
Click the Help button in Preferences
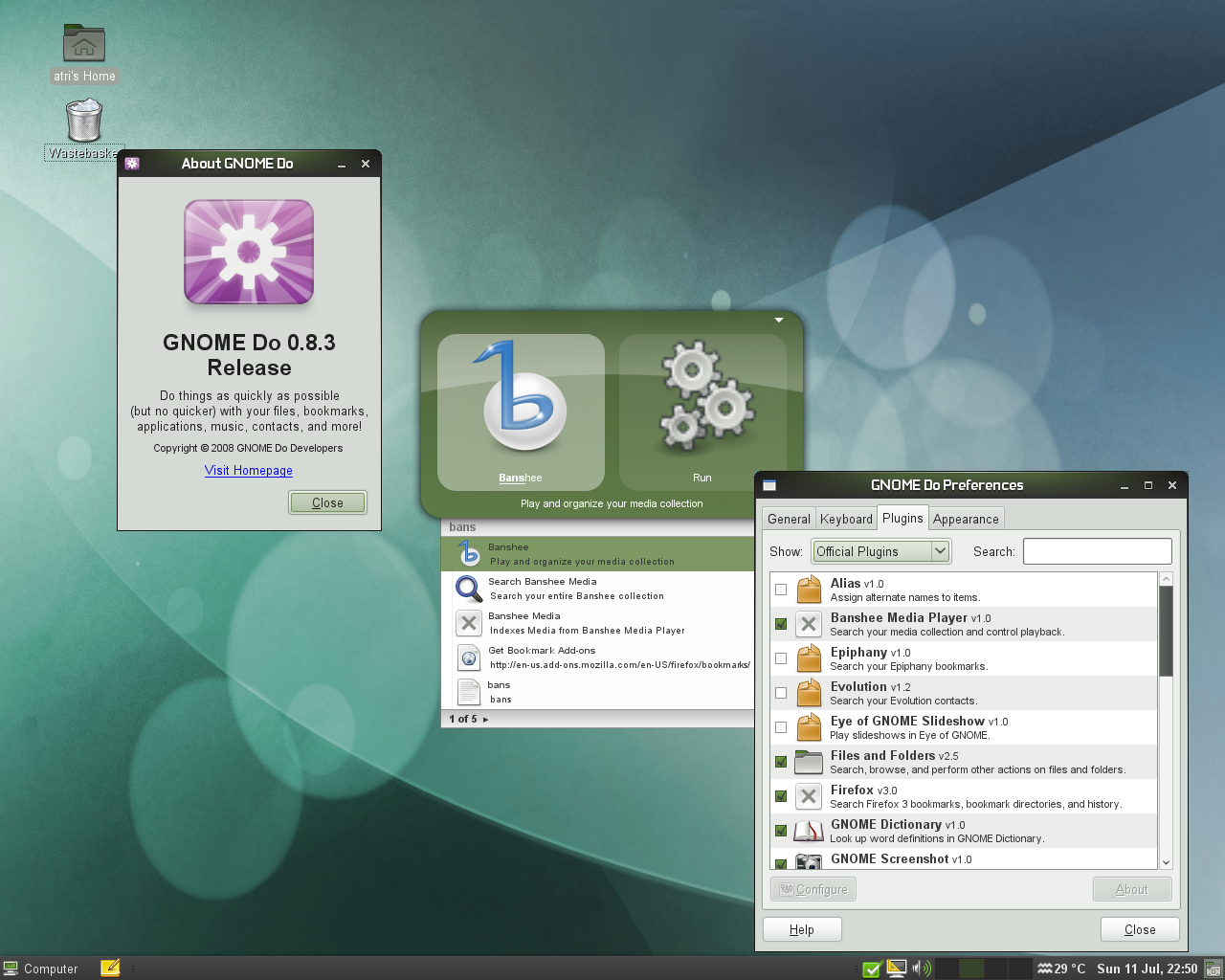click(x=802, y=929)
